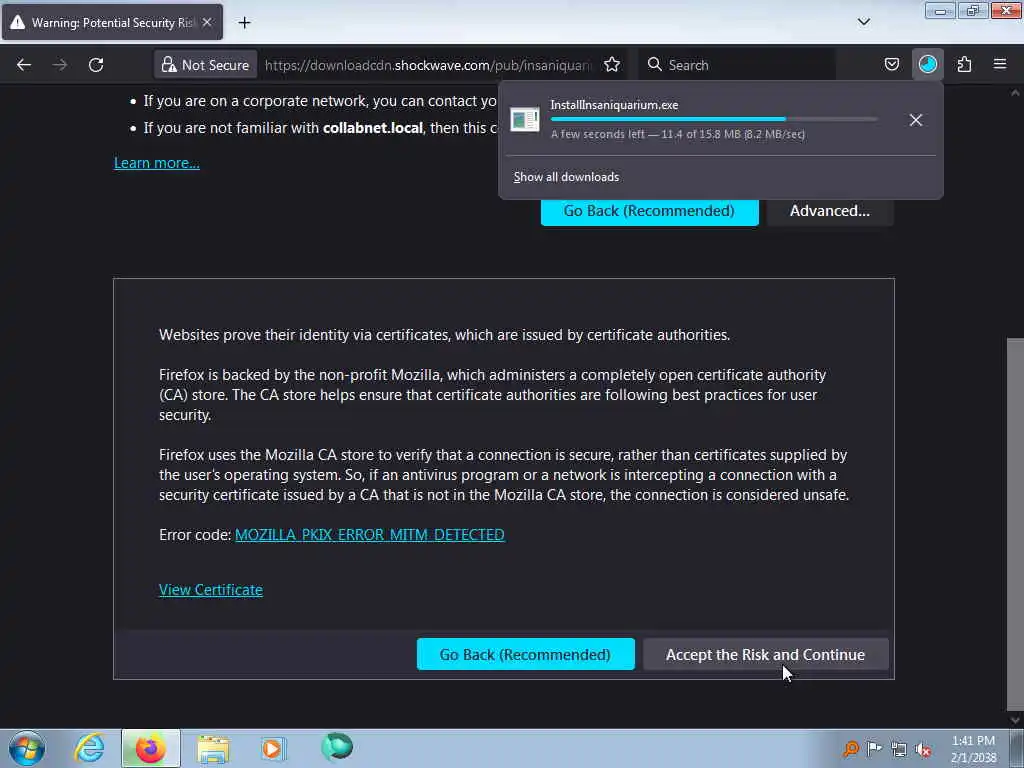Reload the current page

click(96, 65)
